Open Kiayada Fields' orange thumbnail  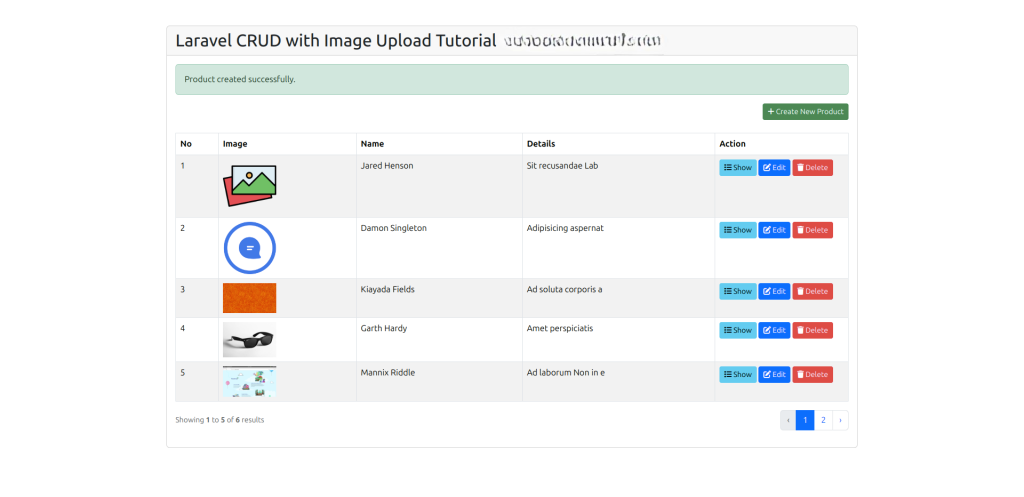click(249, 298)
